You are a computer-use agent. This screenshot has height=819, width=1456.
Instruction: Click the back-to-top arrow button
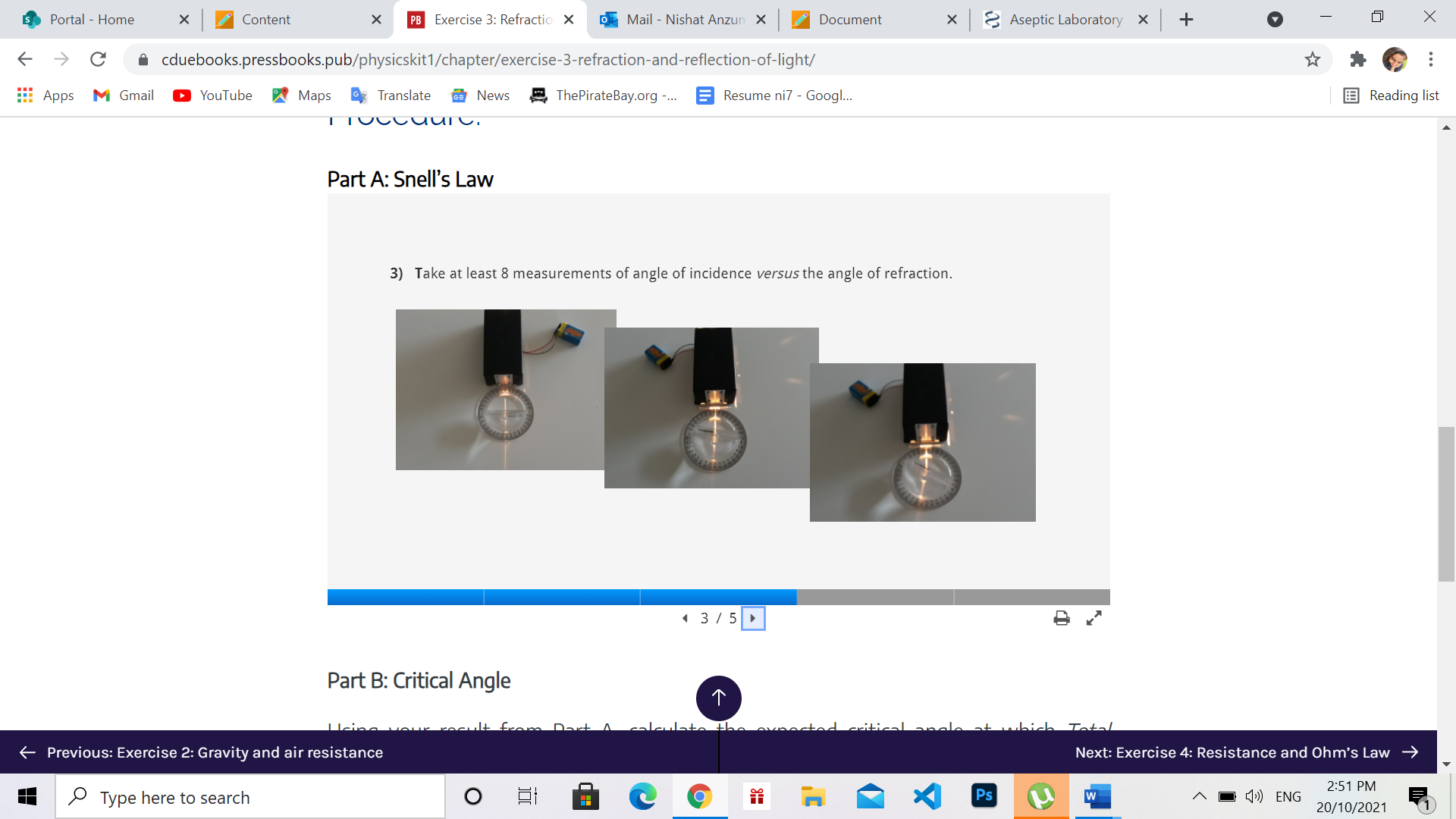718,698
